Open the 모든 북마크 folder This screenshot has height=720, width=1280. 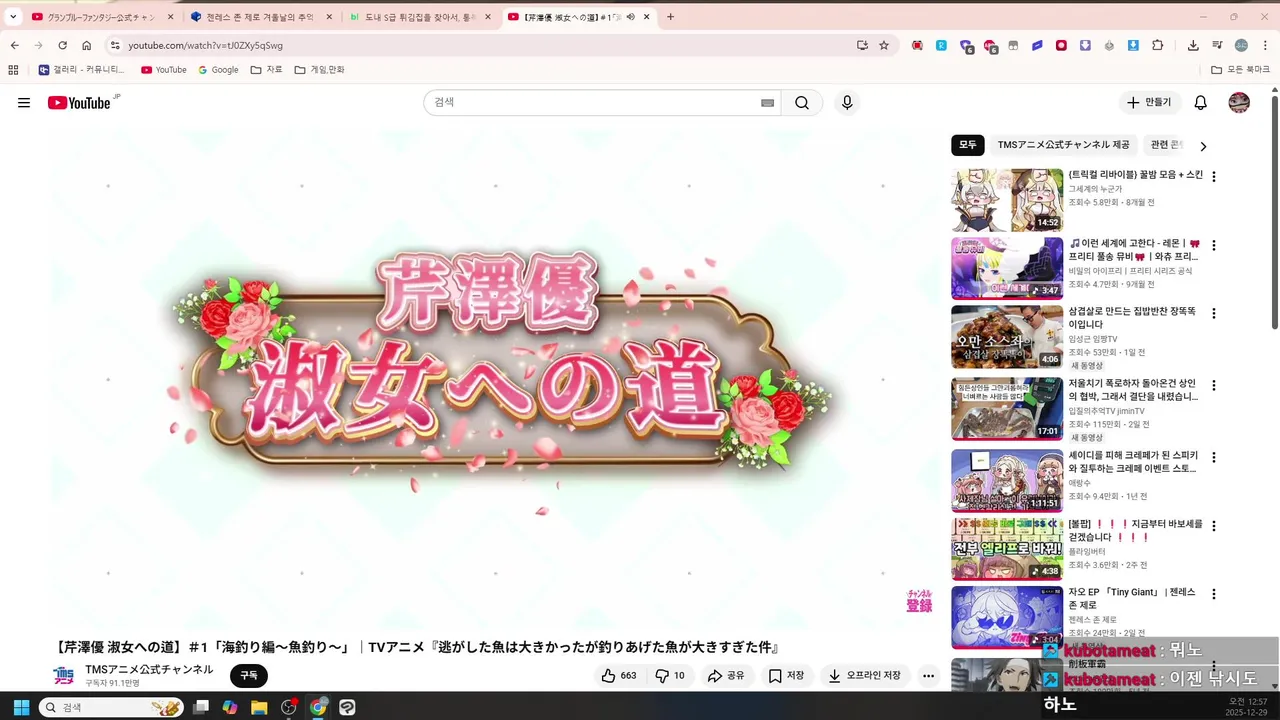coord(1240,70)
